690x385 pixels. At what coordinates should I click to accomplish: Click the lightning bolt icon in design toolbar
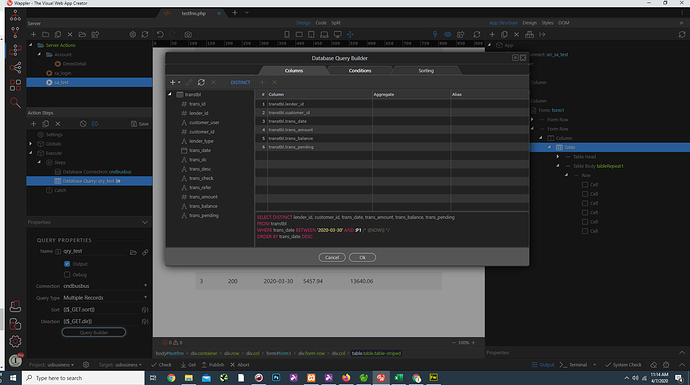(435, 34)
